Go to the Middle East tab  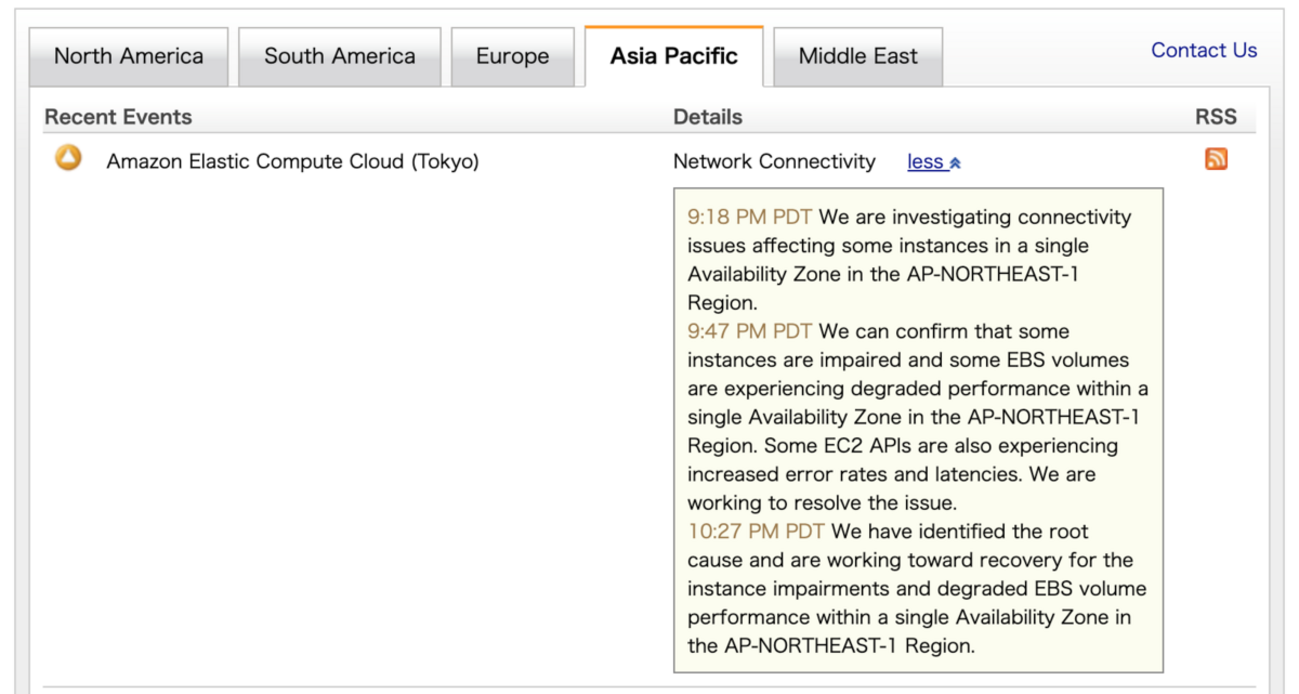click(x=858, y=56)
